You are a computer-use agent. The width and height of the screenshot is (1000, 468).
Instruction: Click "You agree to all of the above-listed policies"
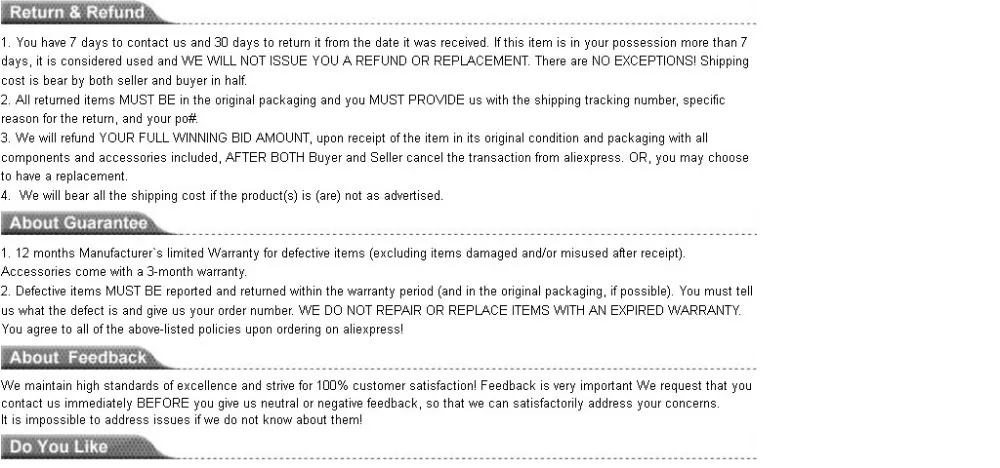pyautogui.click(x=202, y=328)
